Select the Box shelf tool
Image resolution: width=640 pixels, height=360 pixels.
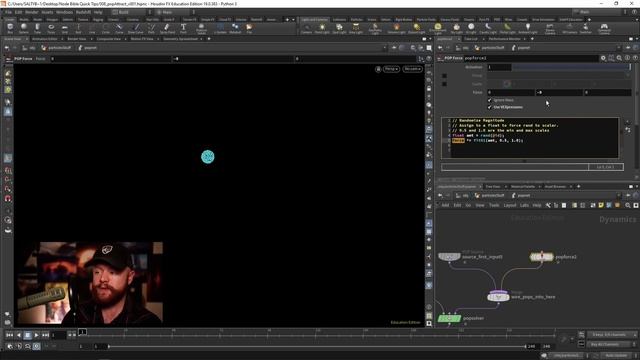10,28
